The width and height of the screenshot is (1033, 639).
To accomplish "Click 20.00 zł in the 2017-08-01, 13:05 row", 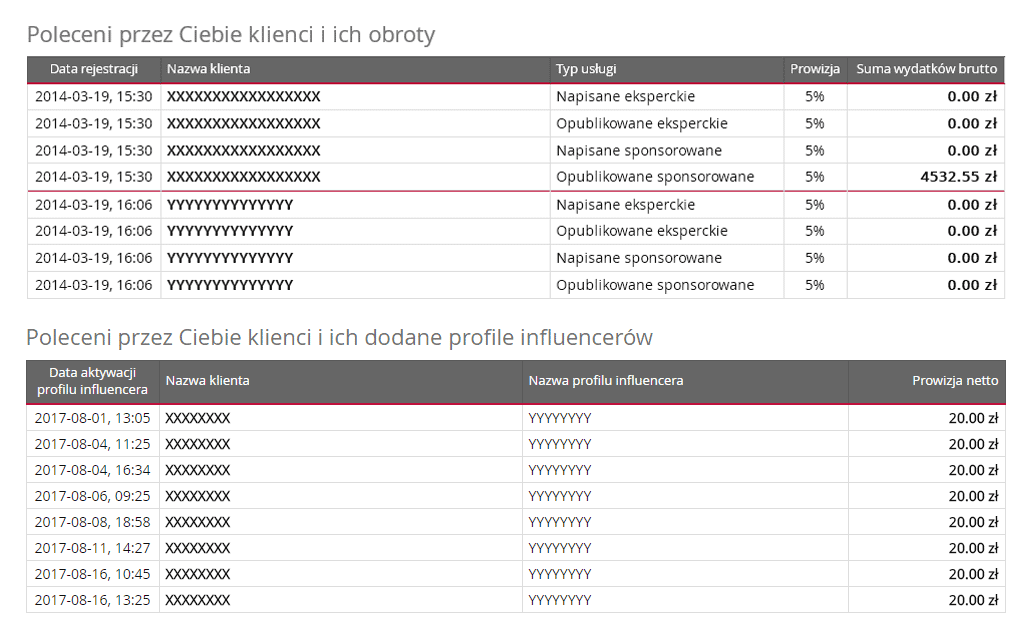I will [x=974, y=418].
